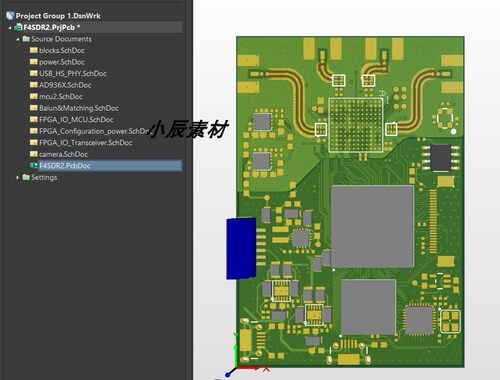
Task: Collapse the F4SDR2.PrjPcb project node
Action: (10, 27)
